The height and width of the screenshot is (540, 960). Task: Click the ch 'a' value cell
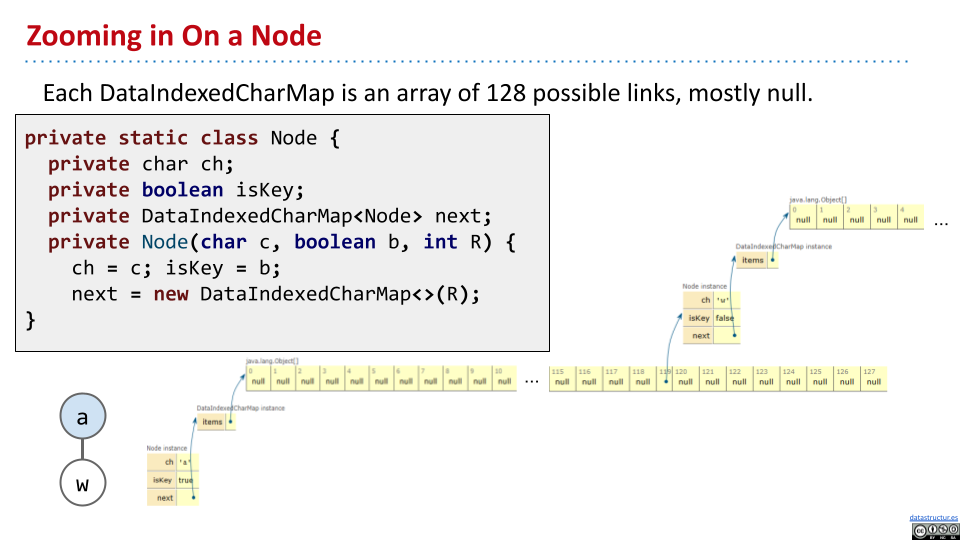186,462
